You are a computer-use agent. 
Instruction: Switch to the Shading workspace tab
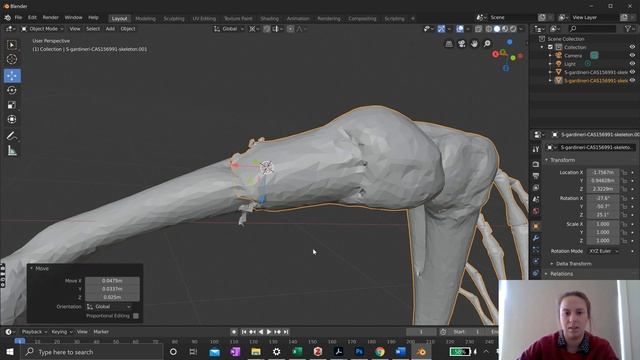(269, 19)
